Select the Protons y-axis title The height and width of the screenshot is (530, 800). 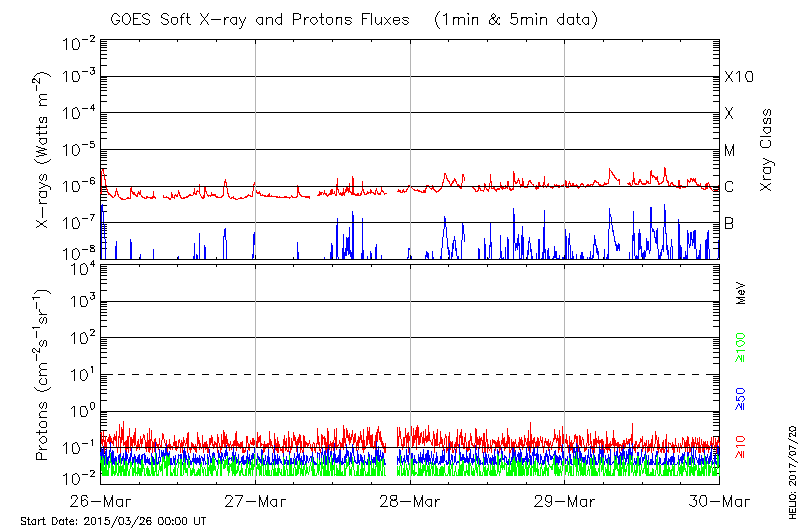tap(43, 375)
